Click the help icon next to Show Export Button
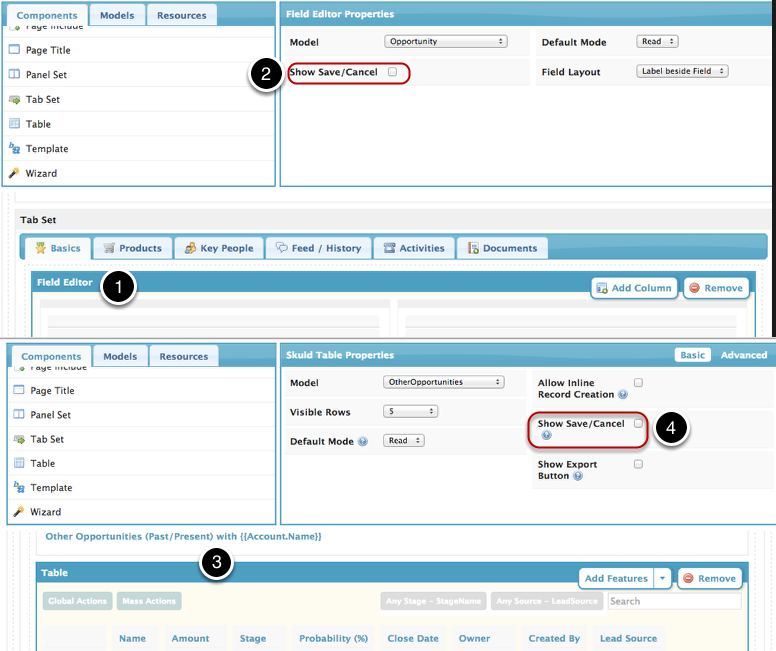The image size is (776, 651). click(x=579, y=476)
